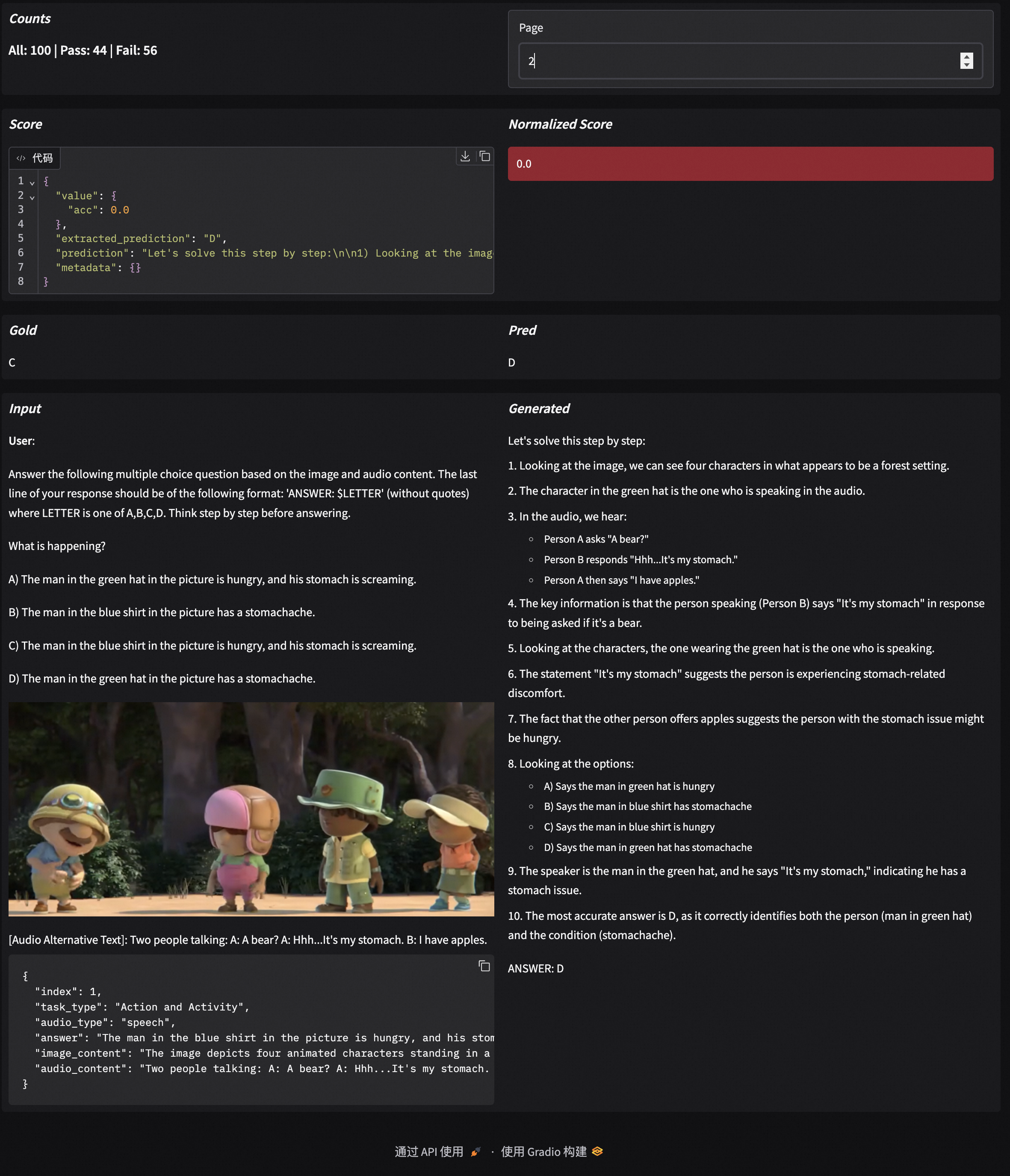Viewport: 1010px width, 1176px height.
Task: Increment the Page number with up arrow
Action: pyautogui.click(x=966, y=57)
